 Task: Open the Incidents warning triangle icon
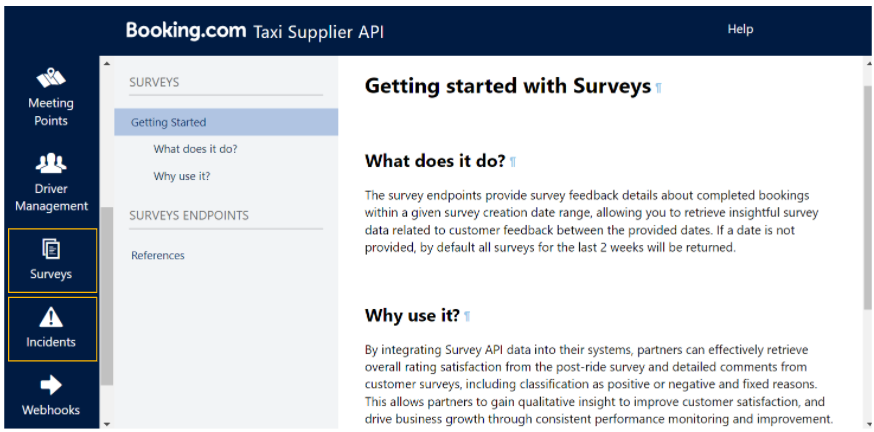coord(51,317)
